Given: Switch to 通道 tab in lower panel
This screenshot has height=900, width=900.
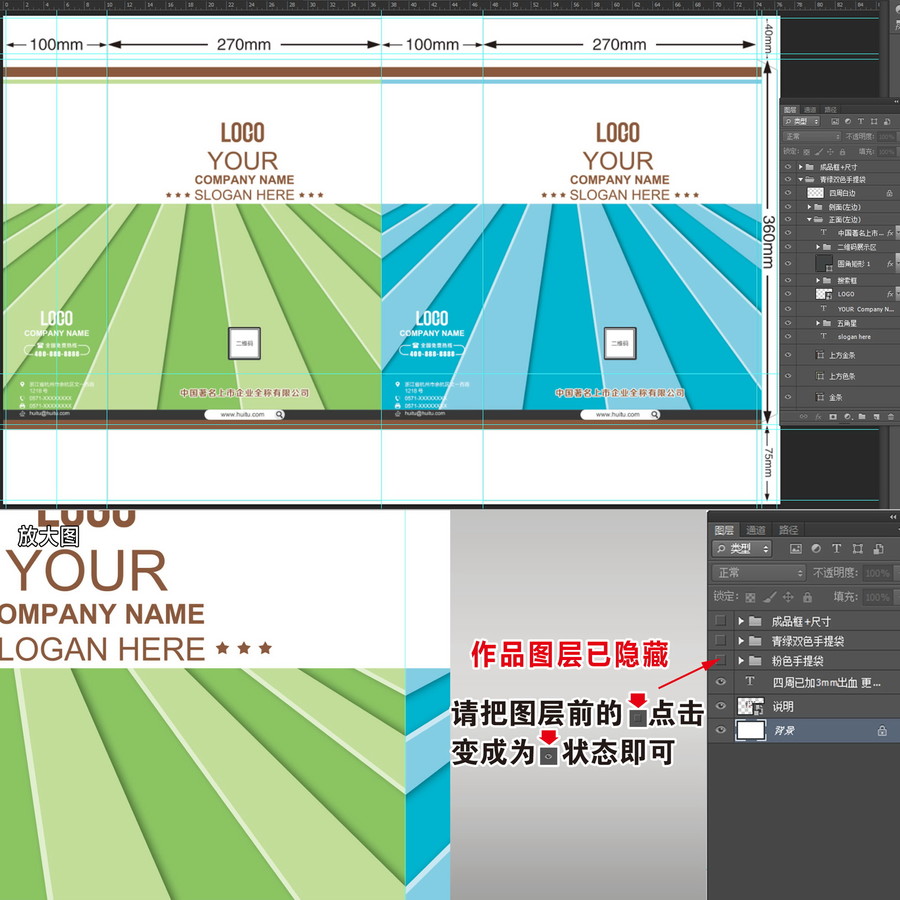Looking at the screenshot, I should click(755, 530).
